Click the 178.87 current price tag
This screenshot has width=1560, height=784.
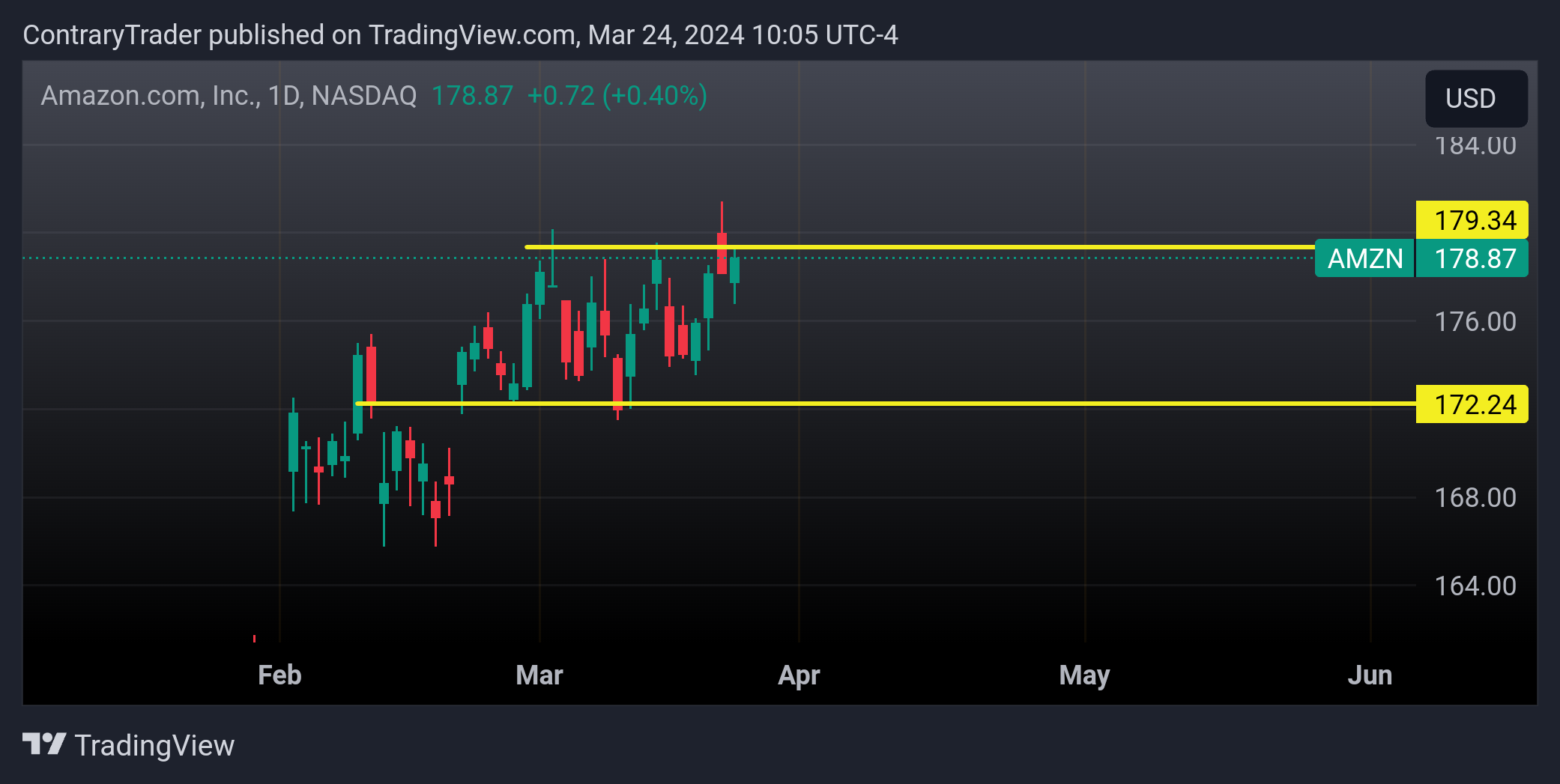click(x=1472, y=258)
